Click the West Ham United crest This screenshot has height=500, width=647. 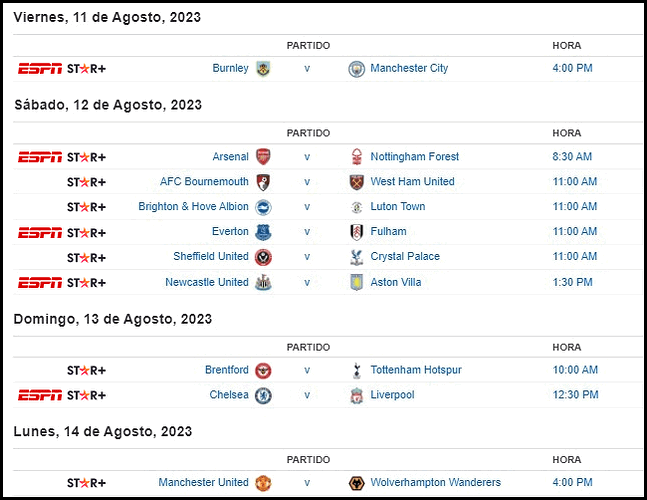357,182
